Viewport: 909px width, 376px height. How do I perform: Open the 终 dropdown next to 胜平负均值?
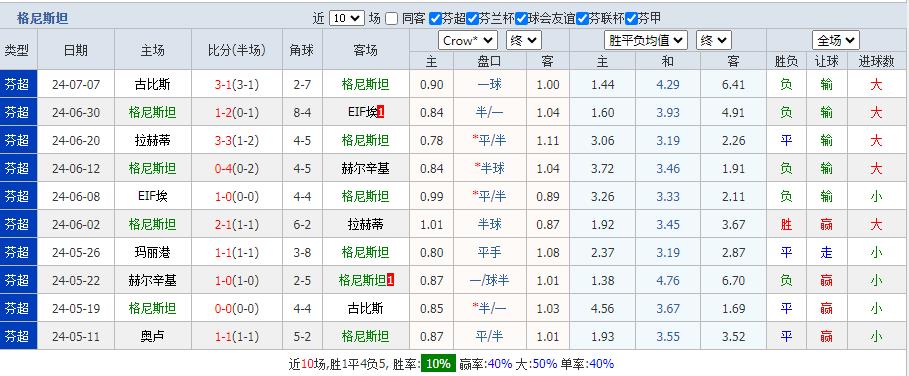point(714,41)
